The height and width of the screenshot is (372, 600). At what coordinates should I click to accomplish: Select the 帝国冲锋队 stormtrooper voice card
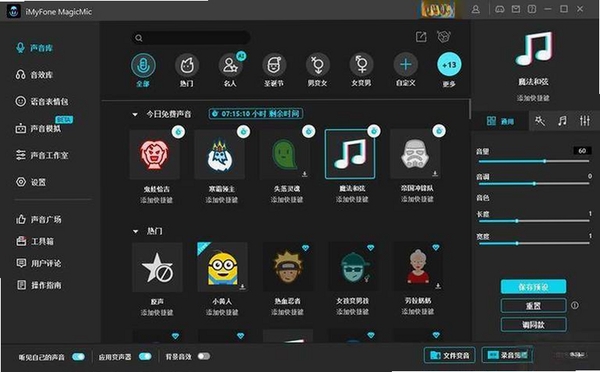click(x=415, y=154)
